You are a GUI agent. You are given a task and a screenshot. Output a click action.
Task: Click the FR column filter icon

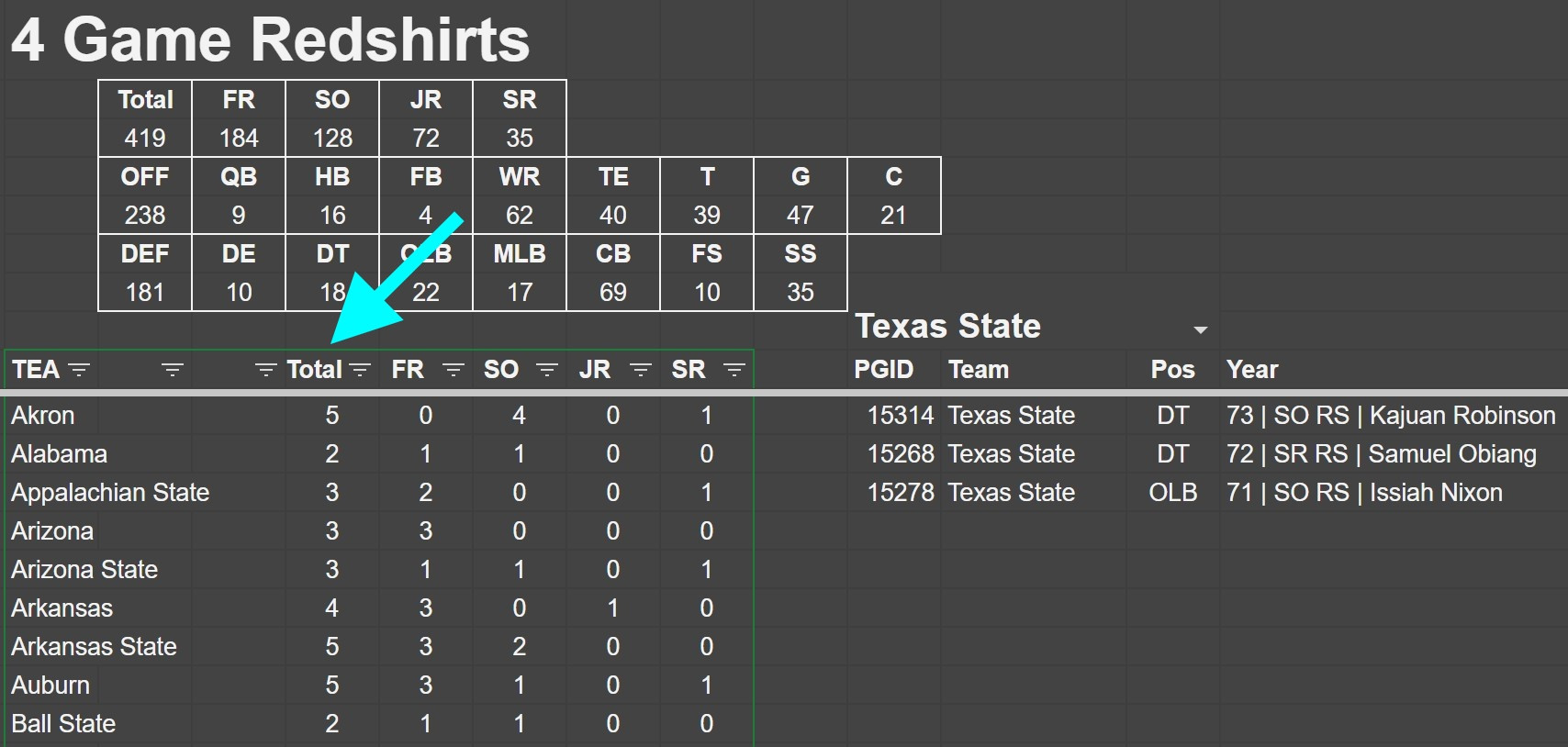[453, 370]
